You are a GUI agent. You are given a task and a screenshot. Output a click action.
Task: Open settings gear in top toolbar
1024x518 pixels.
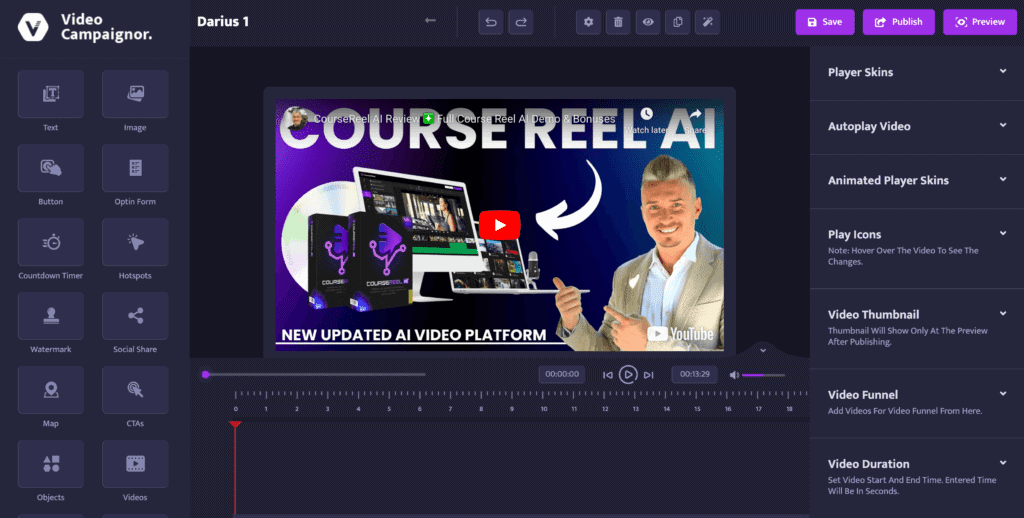tap(588, 22)
